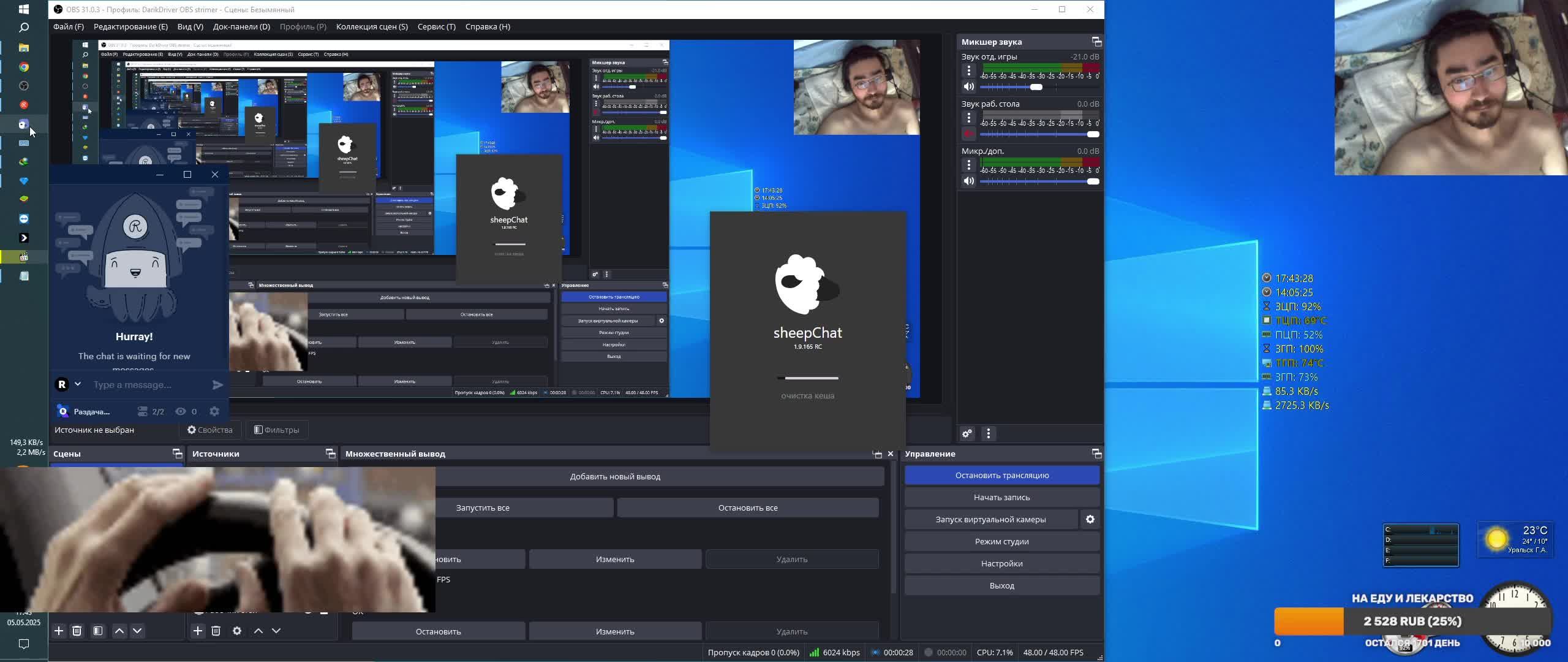Screen dimensions: 1568x662
Task: Delete selected source with trash icon
Action: 216,630
